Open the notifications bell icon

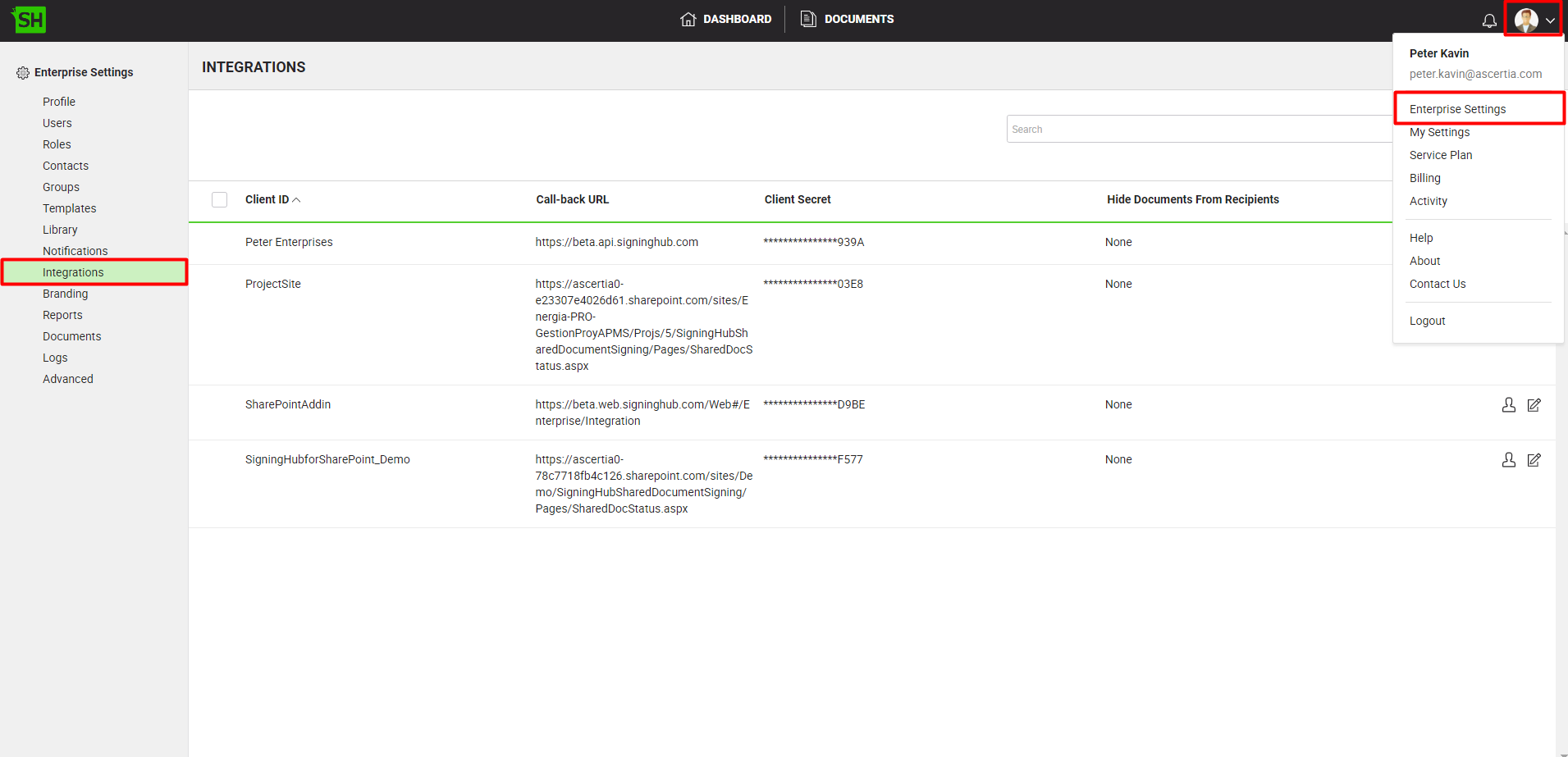click(1489, 21)
